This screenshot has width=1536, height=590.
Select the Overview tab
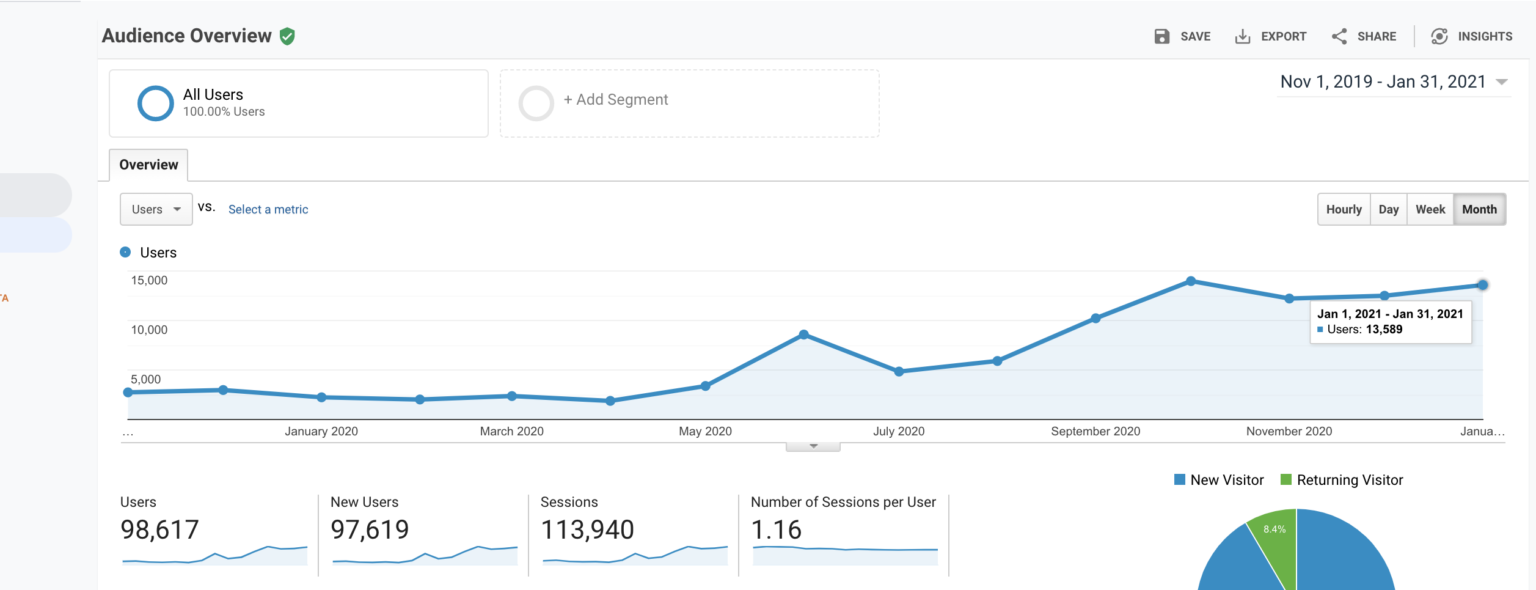click(x=148, y=165)
